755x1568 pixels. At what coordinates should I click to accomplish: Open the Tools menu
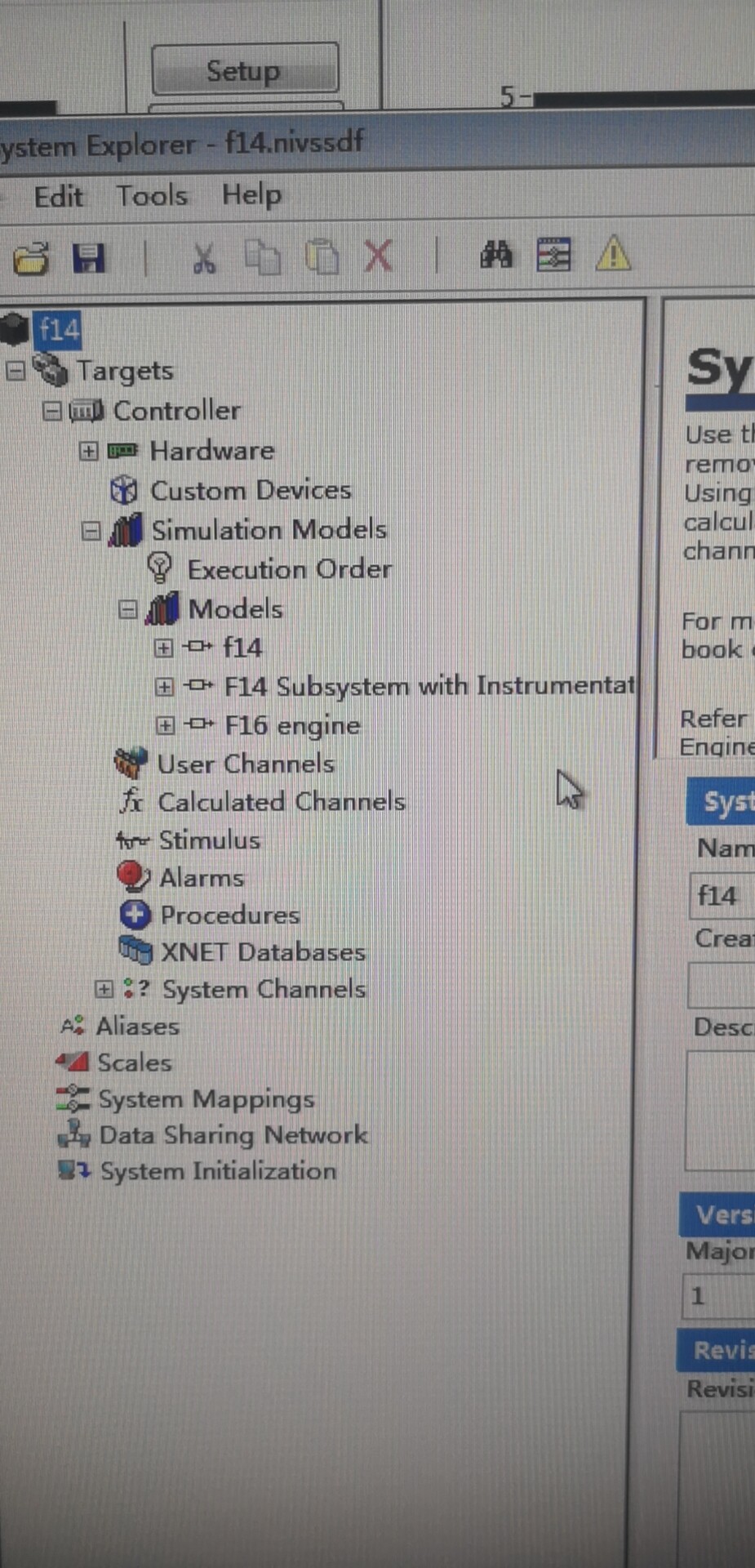coord(152,196)
